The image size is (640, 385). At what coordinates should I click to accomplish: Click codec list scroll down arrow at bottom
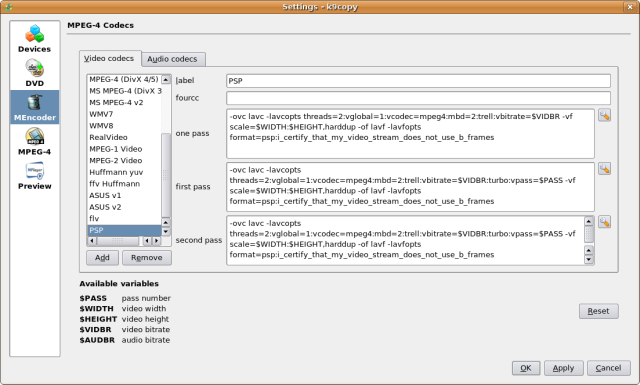tap(166, 231)
